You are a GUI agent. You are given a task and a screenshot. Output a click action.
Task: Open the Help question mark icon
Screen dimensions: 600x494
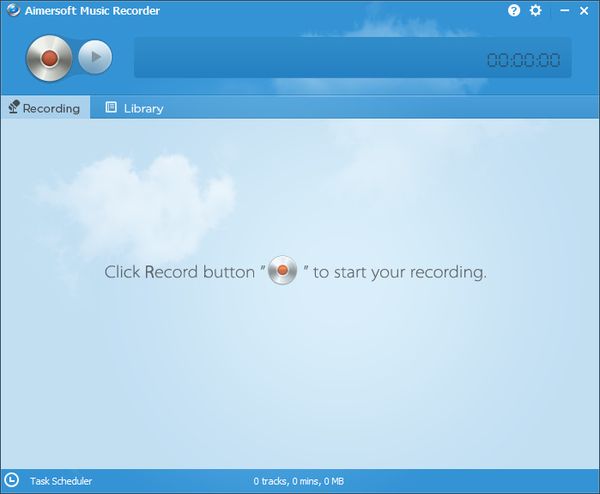point(514,10)
